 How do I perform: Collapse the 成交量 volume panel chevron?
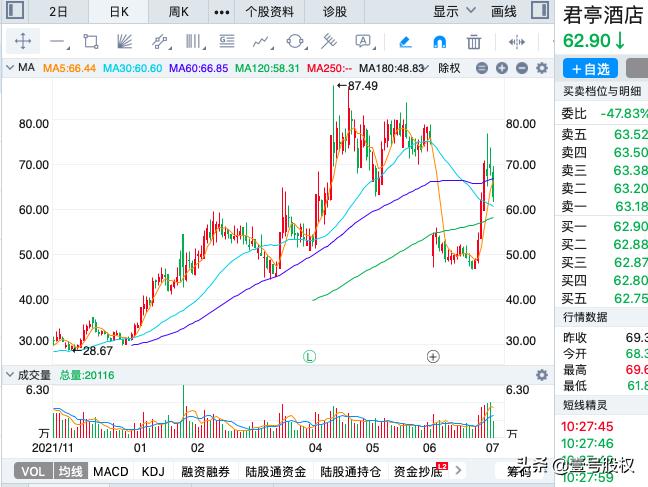10,375
